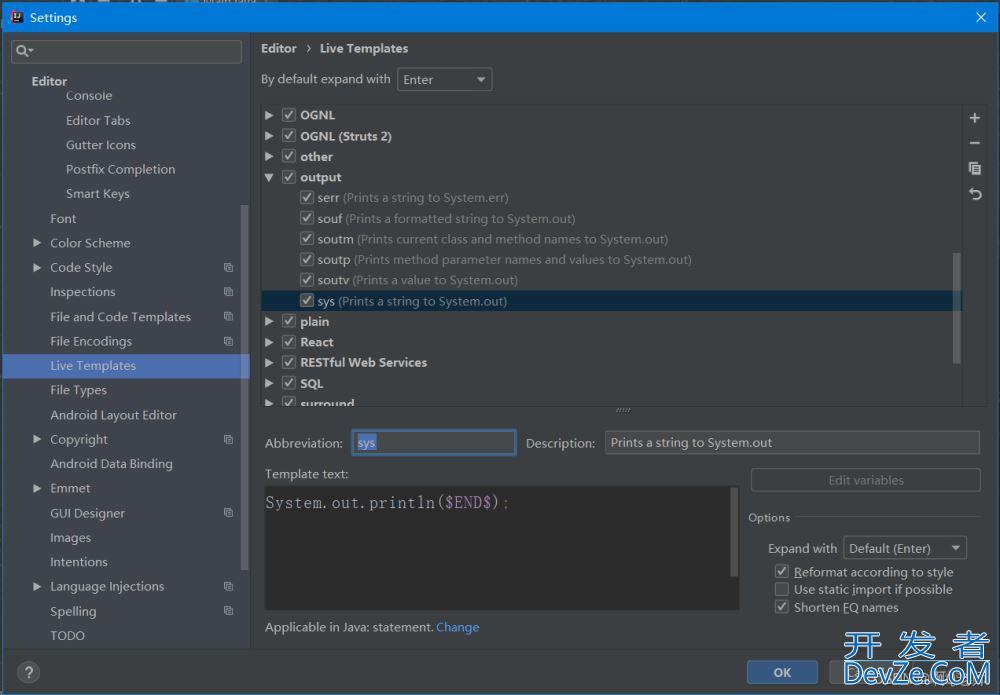This screenshot has width=1000, height=695.
Task: Select TODO in the settings tree
Action: [x=68, y=636]
